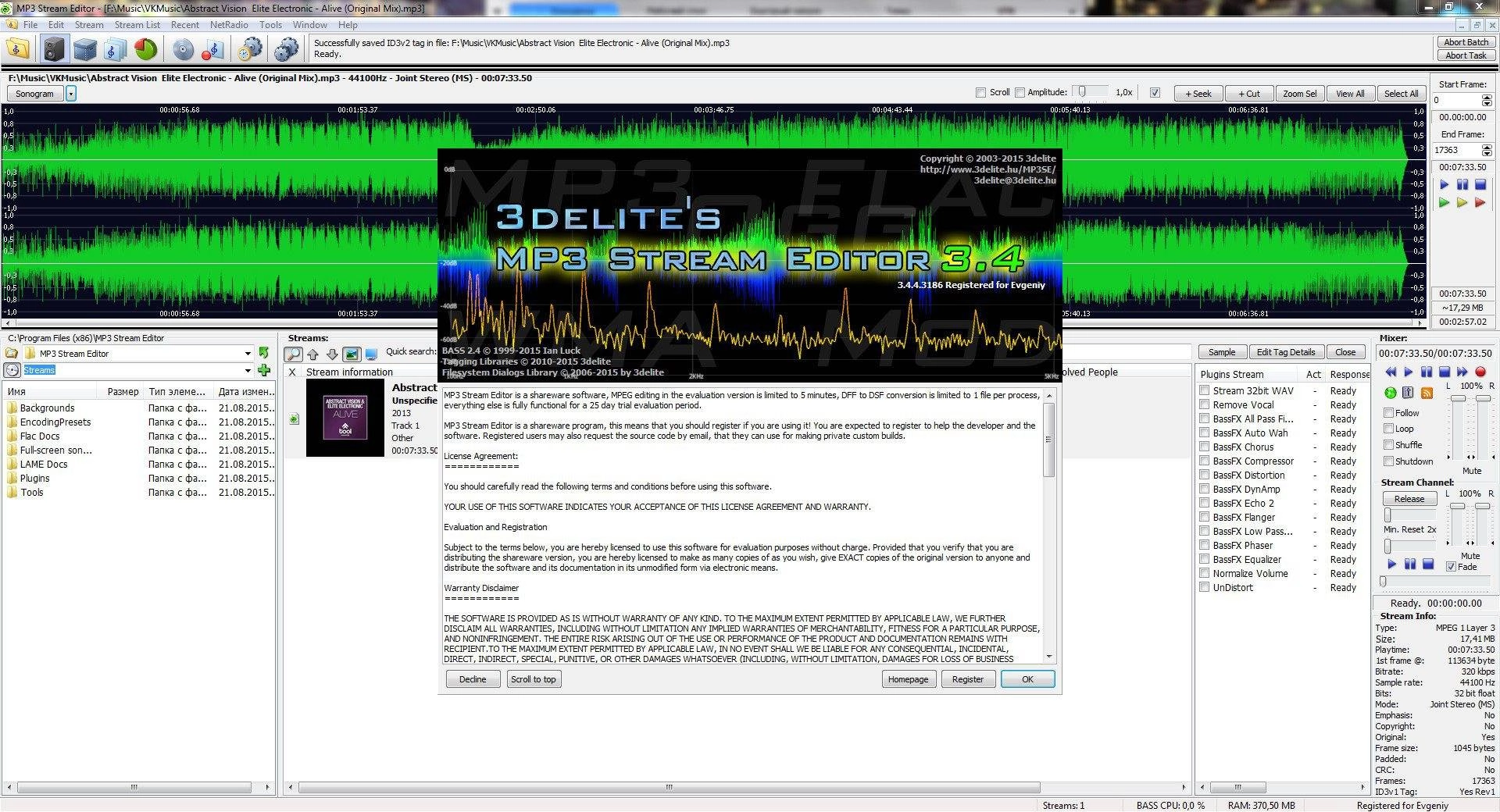Screen dimensions: 1500x812
Task: Open the LAME Docs folder
Action: tap(44, 464)
